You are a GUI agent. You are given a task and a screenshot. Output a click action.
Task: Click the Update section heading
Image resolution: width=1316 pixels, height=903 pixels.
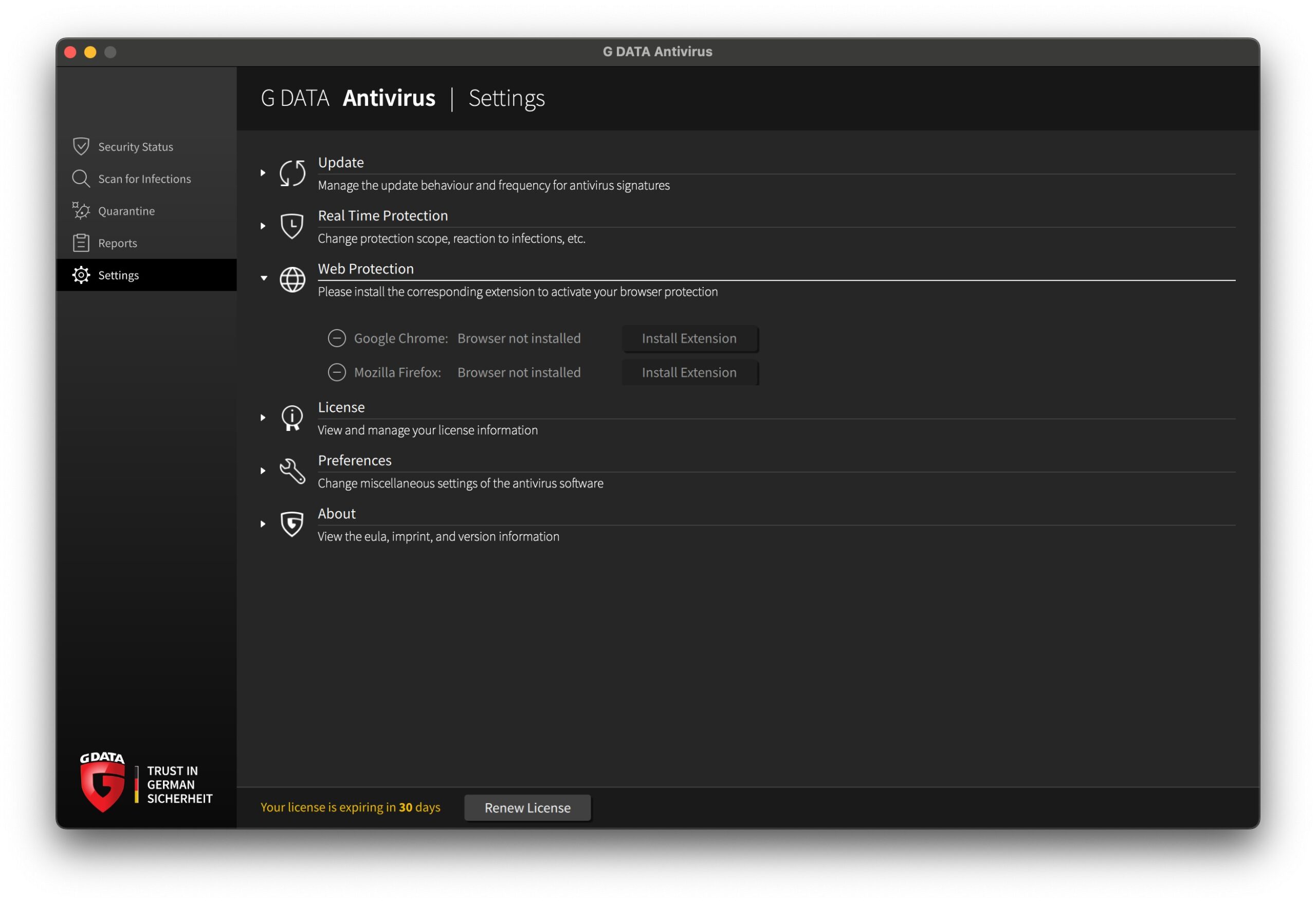point(341,162)
